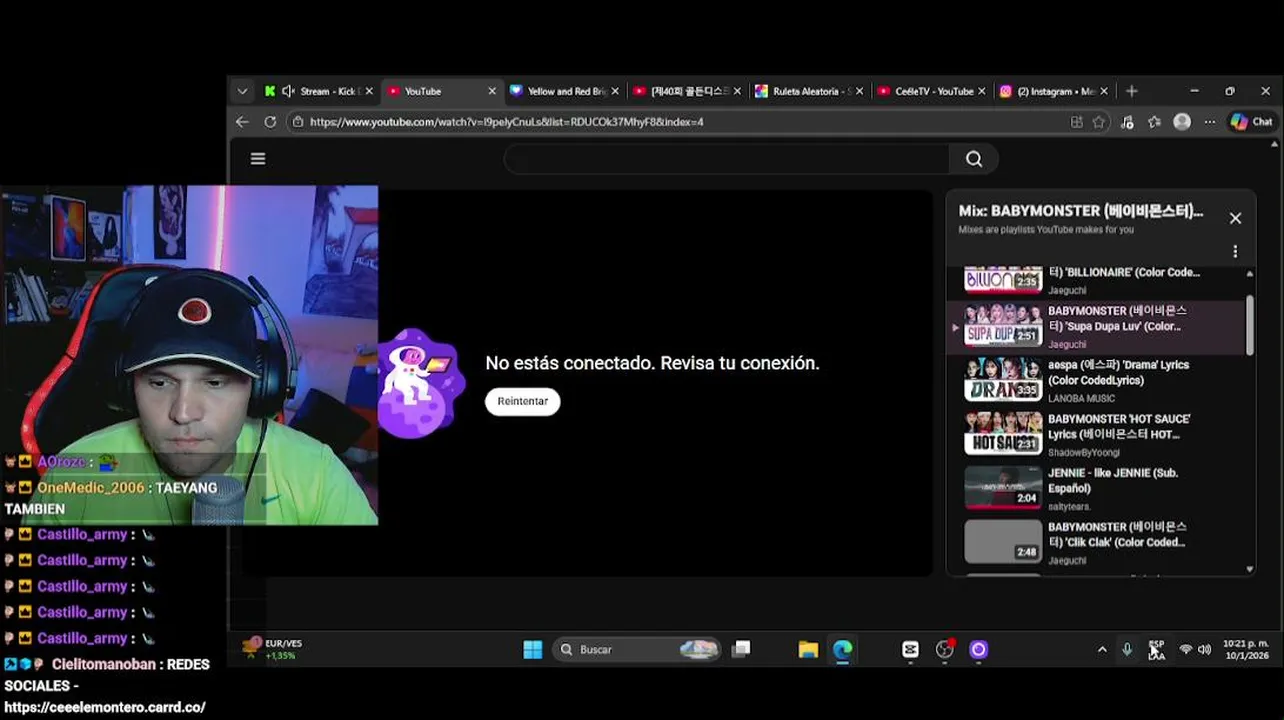Open the OBS Studio taskbar icon
1284x720 pixels.
(x=945, y=650)
